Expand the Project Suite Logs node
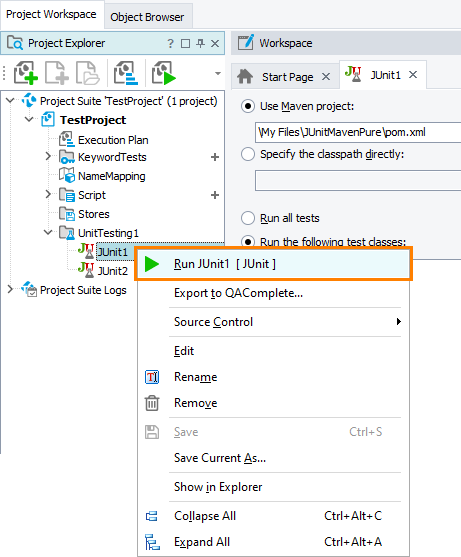Screen dimensions: 461x557 [10, 289]
